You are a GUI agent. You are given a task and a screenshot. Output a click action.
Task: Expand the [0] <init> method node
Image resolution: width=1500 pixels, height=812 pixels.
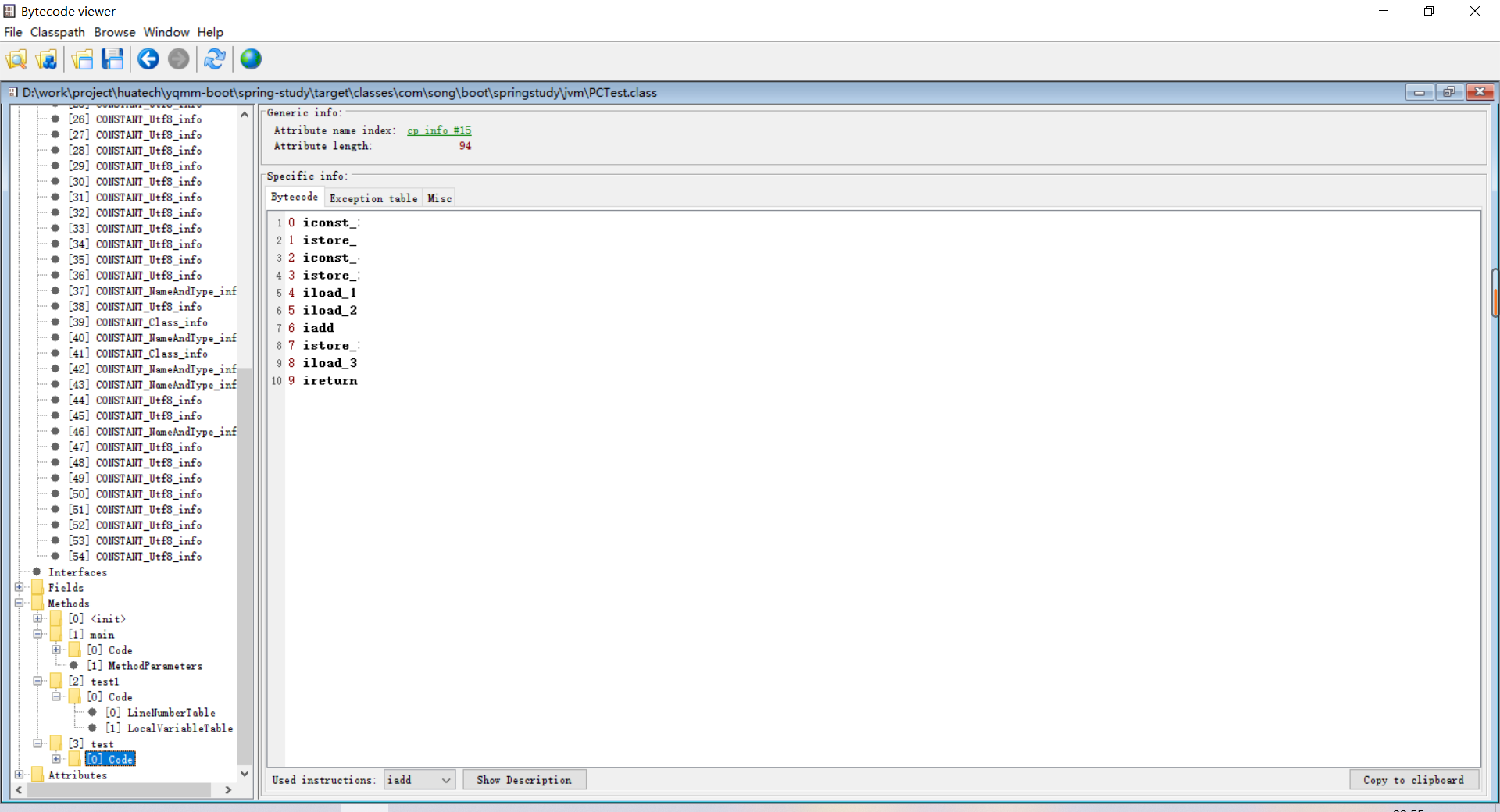[x=37, y=618]
